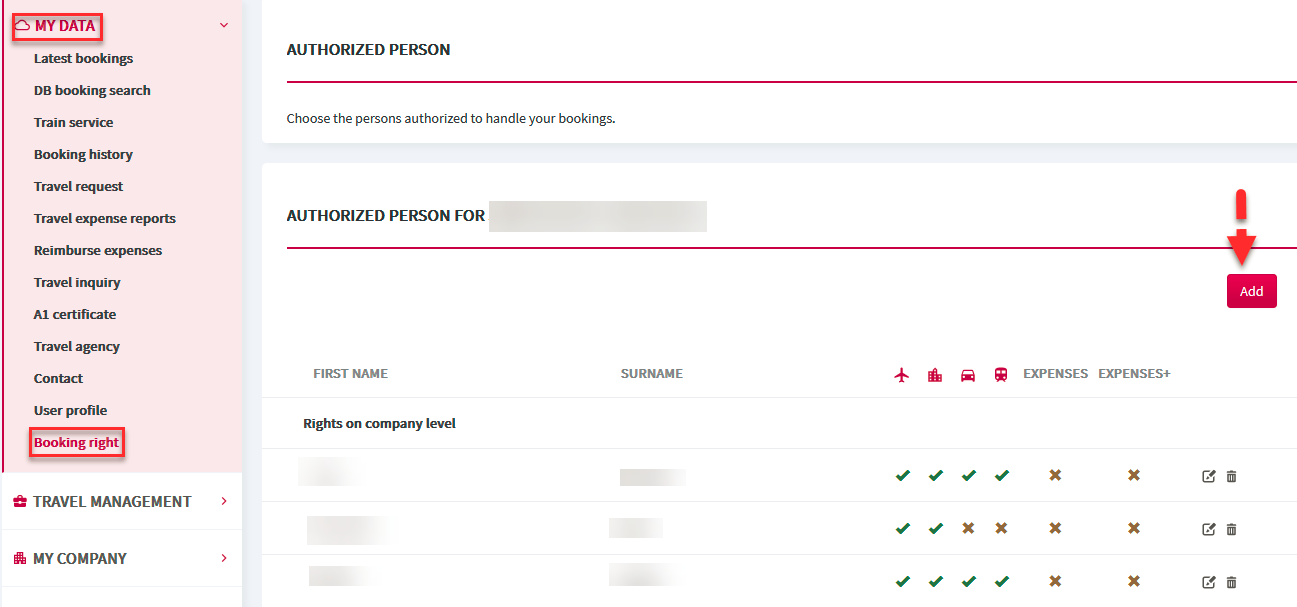Open Latest bookings in sidebar

tap(83, 58)
